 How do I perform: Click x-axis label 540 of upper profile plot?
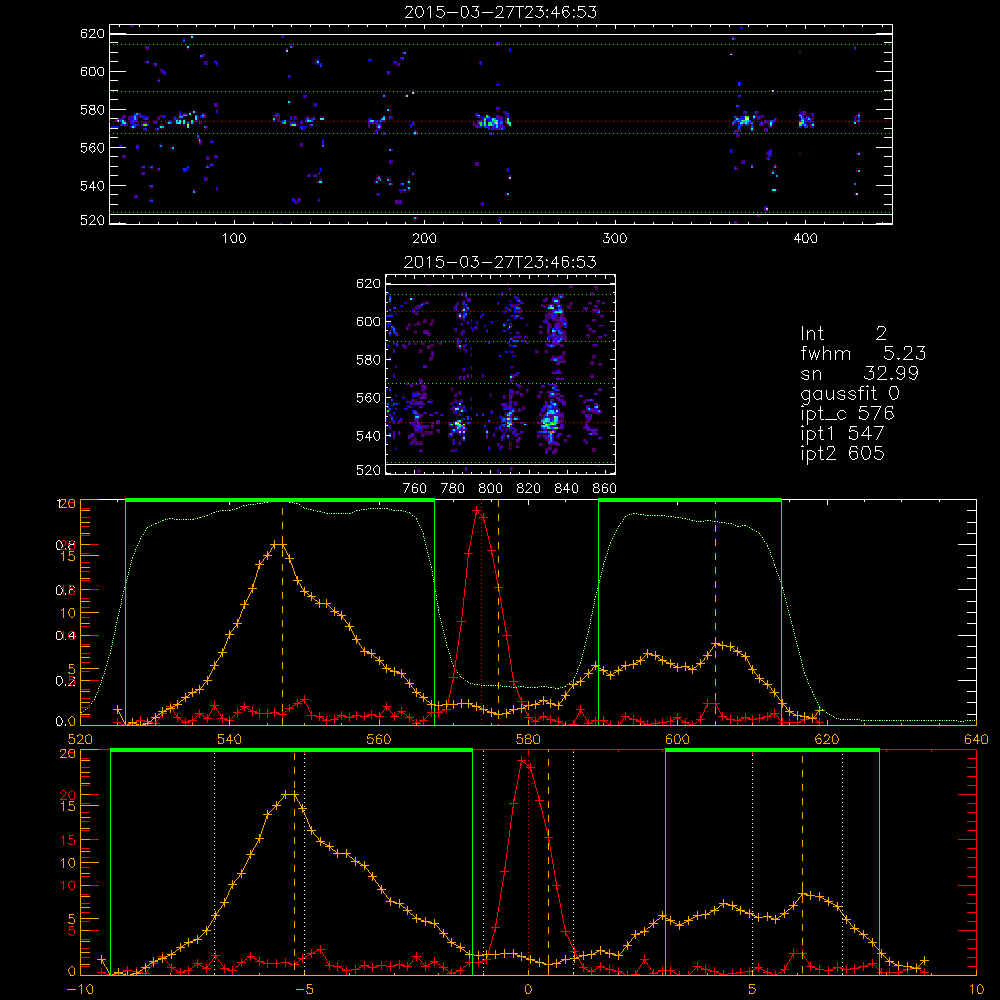click(230, 740)
